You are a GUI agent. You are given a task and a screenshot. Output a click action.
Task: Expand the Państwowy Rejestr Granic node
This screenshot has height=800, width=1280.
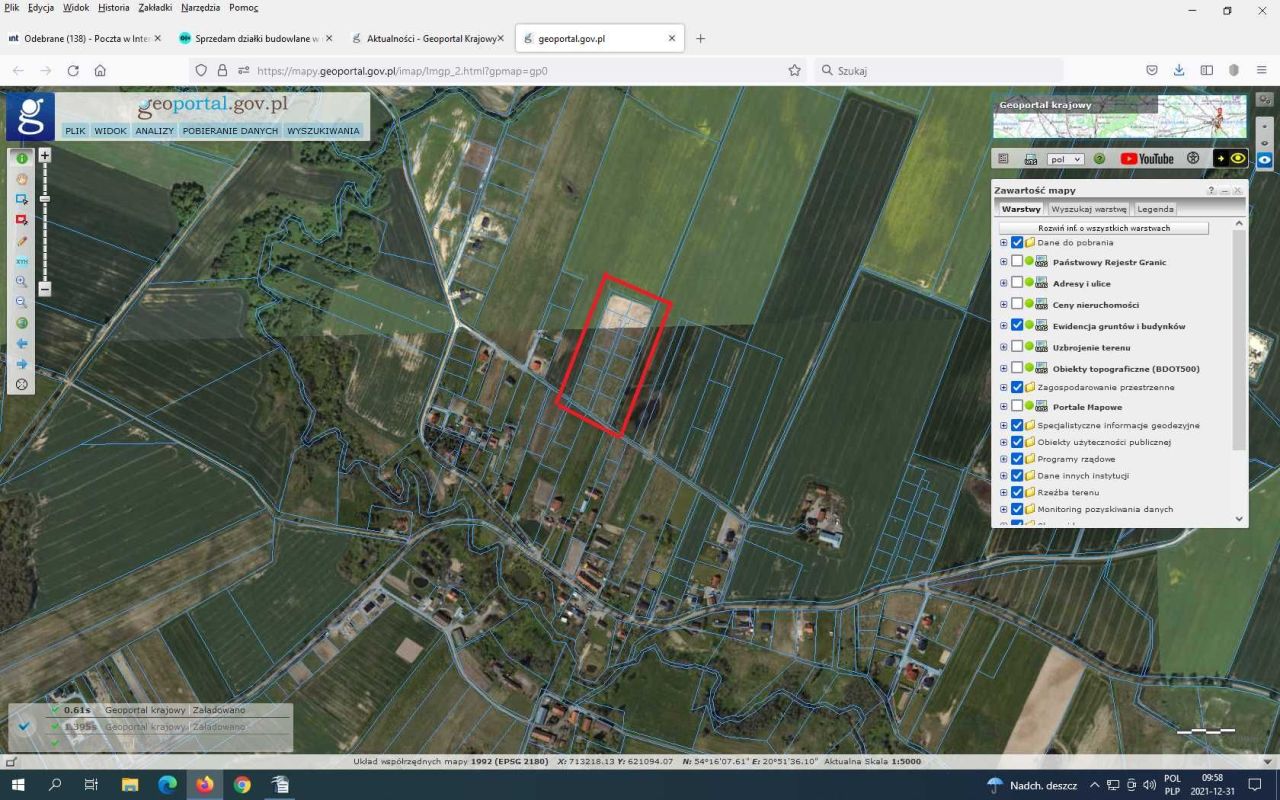[x=1003, y=262]
